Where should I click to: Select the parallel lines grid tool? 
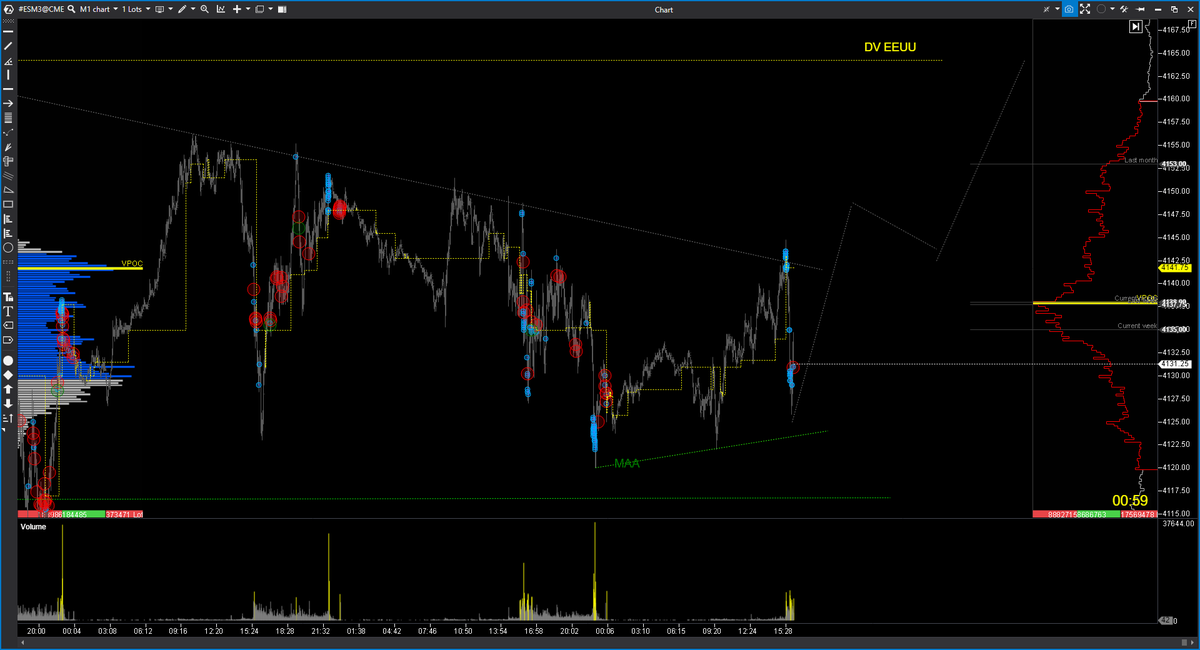tap(8, 118)
